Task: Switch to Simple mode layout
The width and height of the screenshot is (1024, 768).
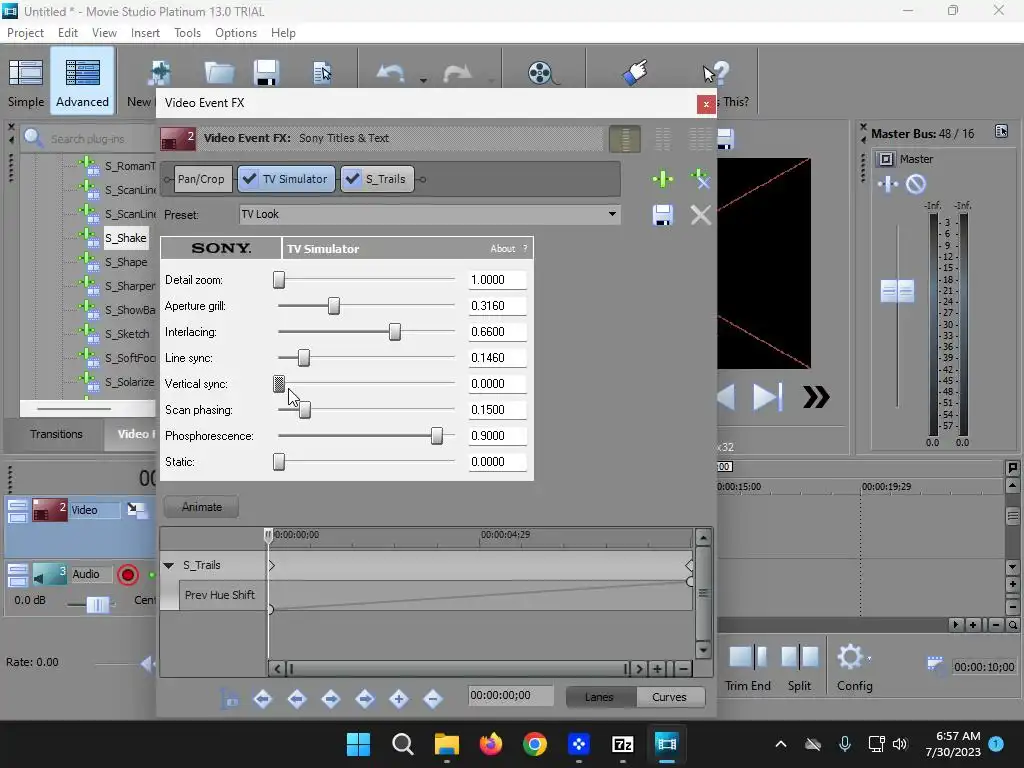Action: [x=26, y=81]
